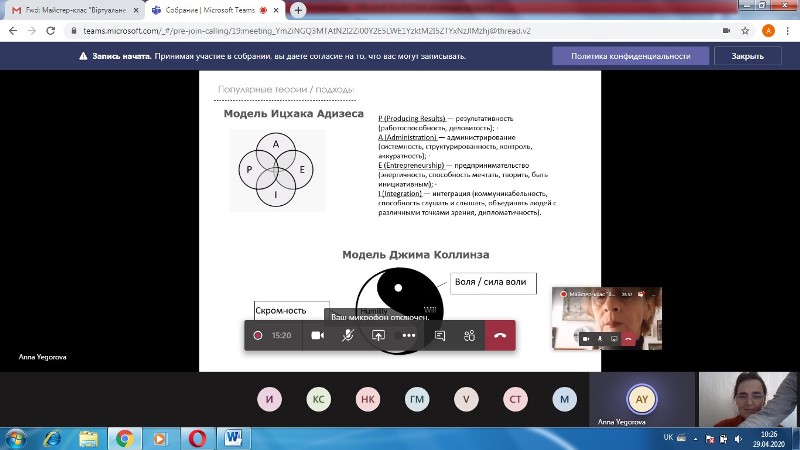Open Политика конфиденциальности link
The width and height of the screenshot is (800, 450).
[631, 56]
